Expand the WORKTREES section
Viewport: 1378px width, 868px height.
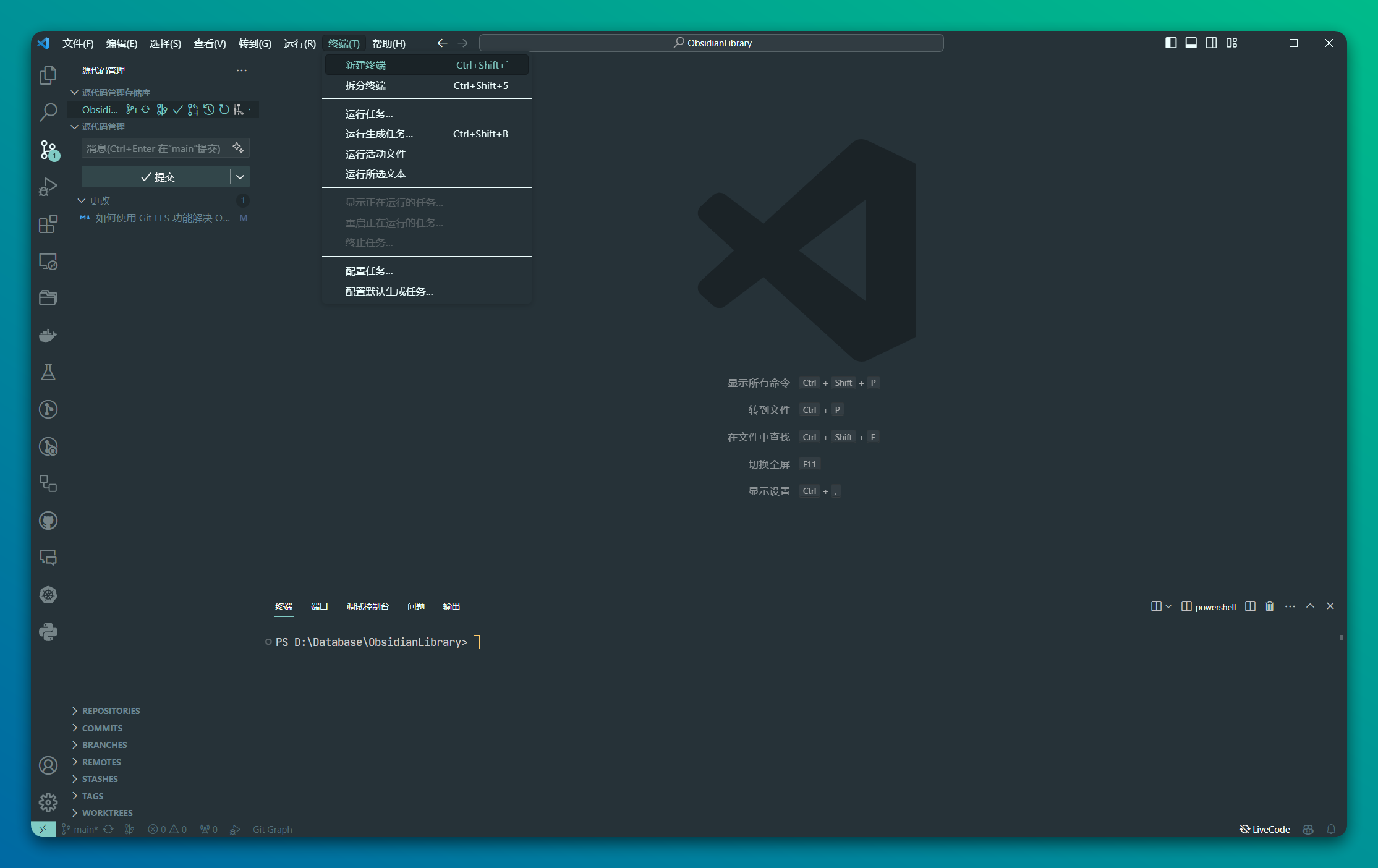(x=107, y=813)
